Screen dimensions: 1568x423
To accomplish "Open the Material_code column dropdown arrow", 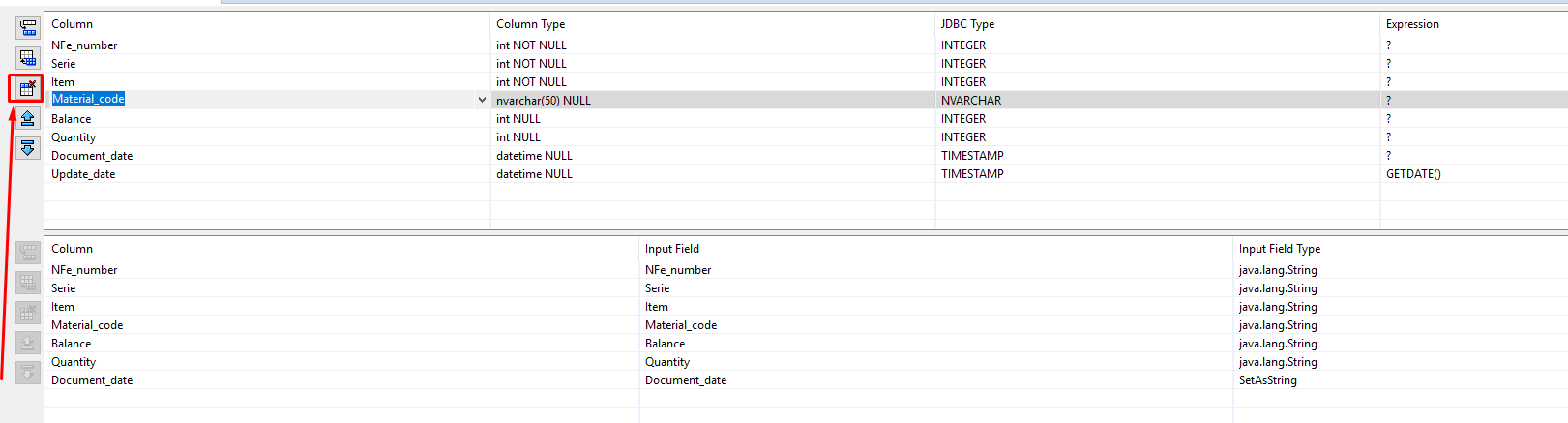I will [x=482, y=100].
